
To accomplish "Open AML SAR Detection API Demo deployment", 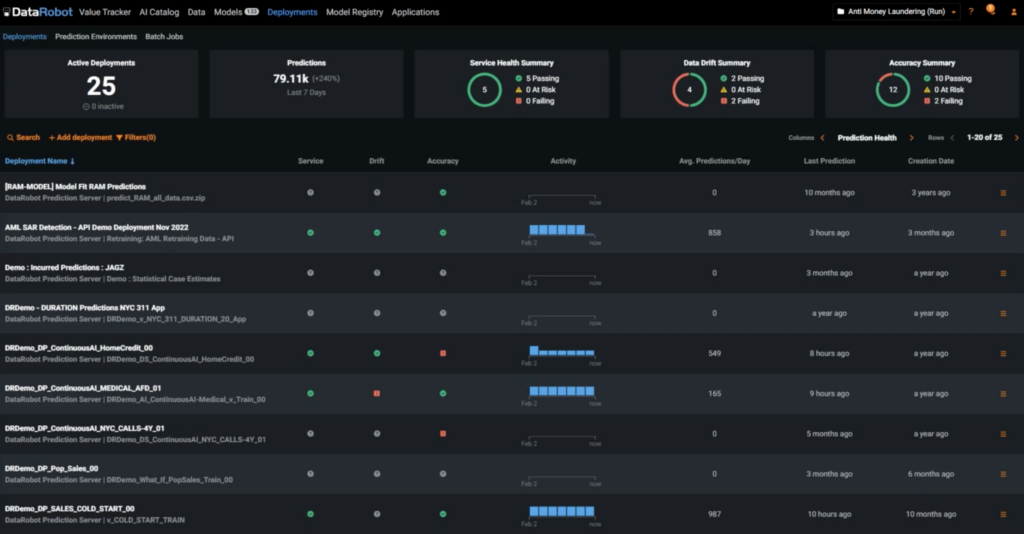I will point(96,227).
